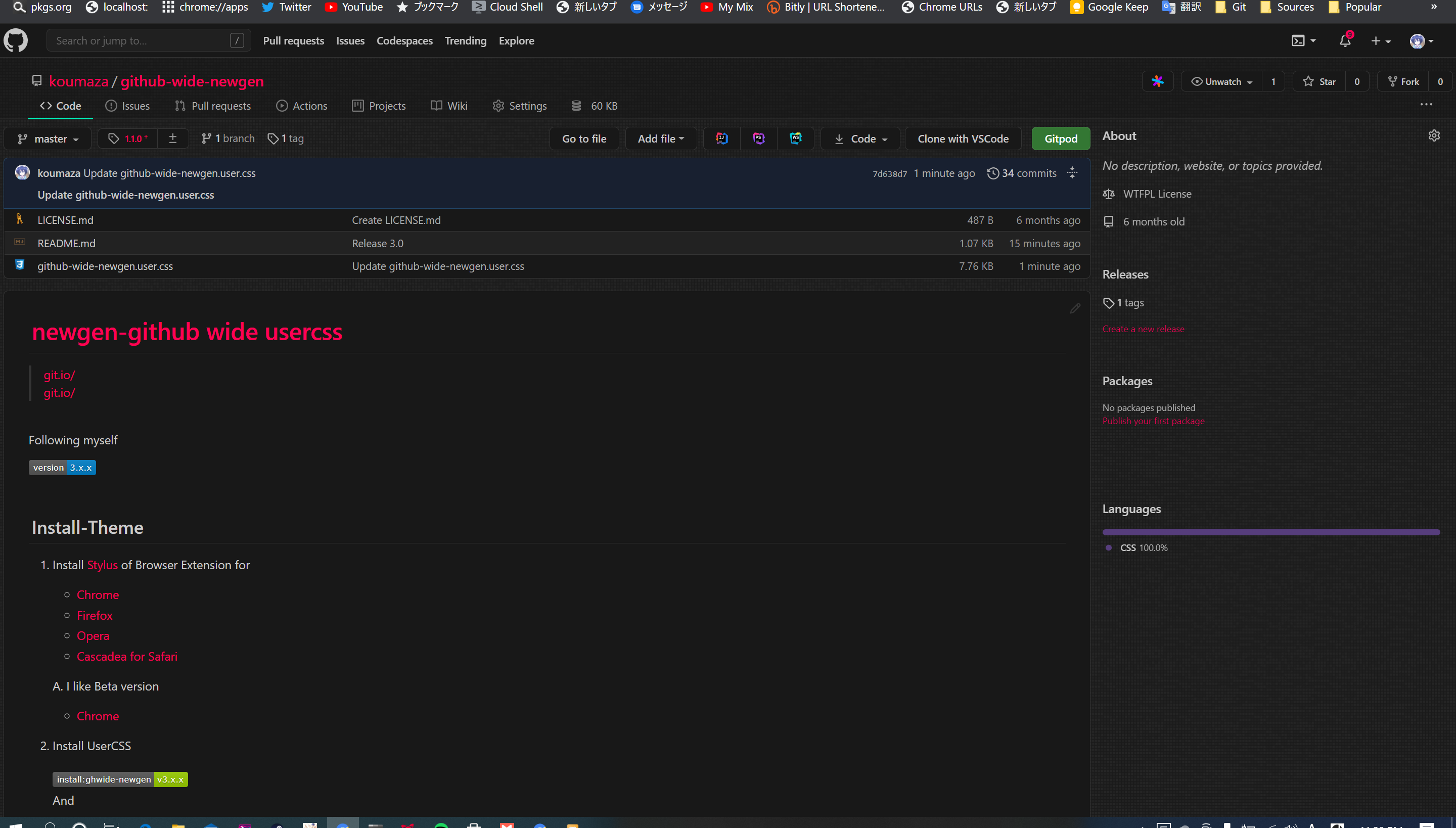Edit README with the pencil icon
This screenshot has height=828, width=1456.
click(x=1074, y=308)
